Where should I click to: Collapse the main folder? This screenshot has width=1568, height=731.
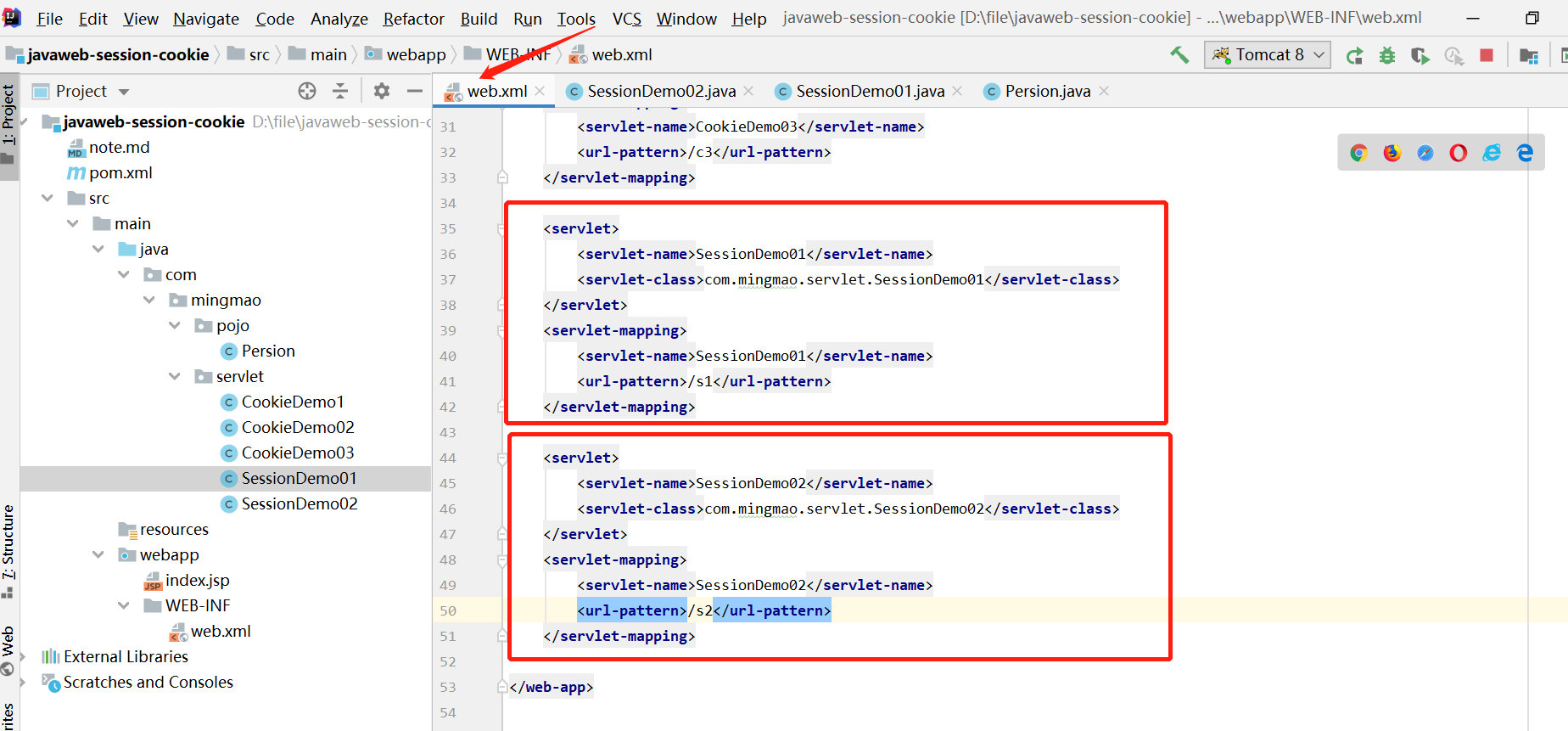pyautogui.click(x=73, y=223)
